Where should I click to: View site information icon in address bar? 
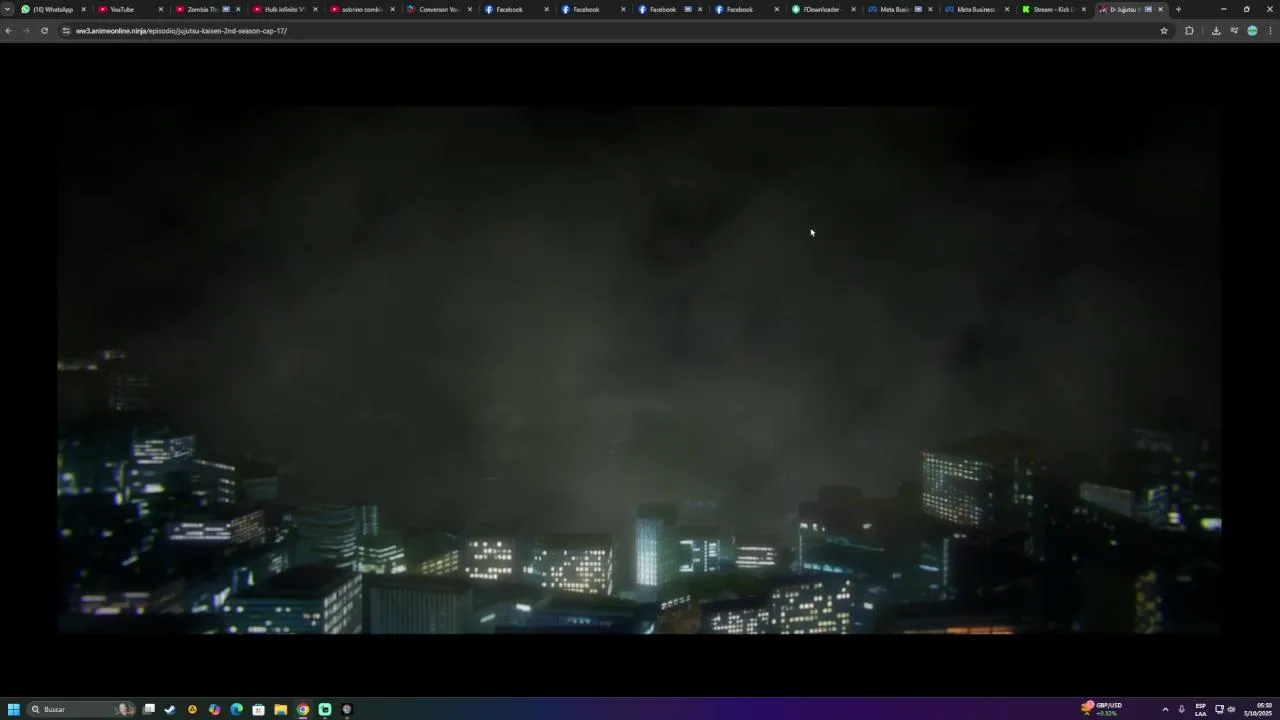click(66, 31)
